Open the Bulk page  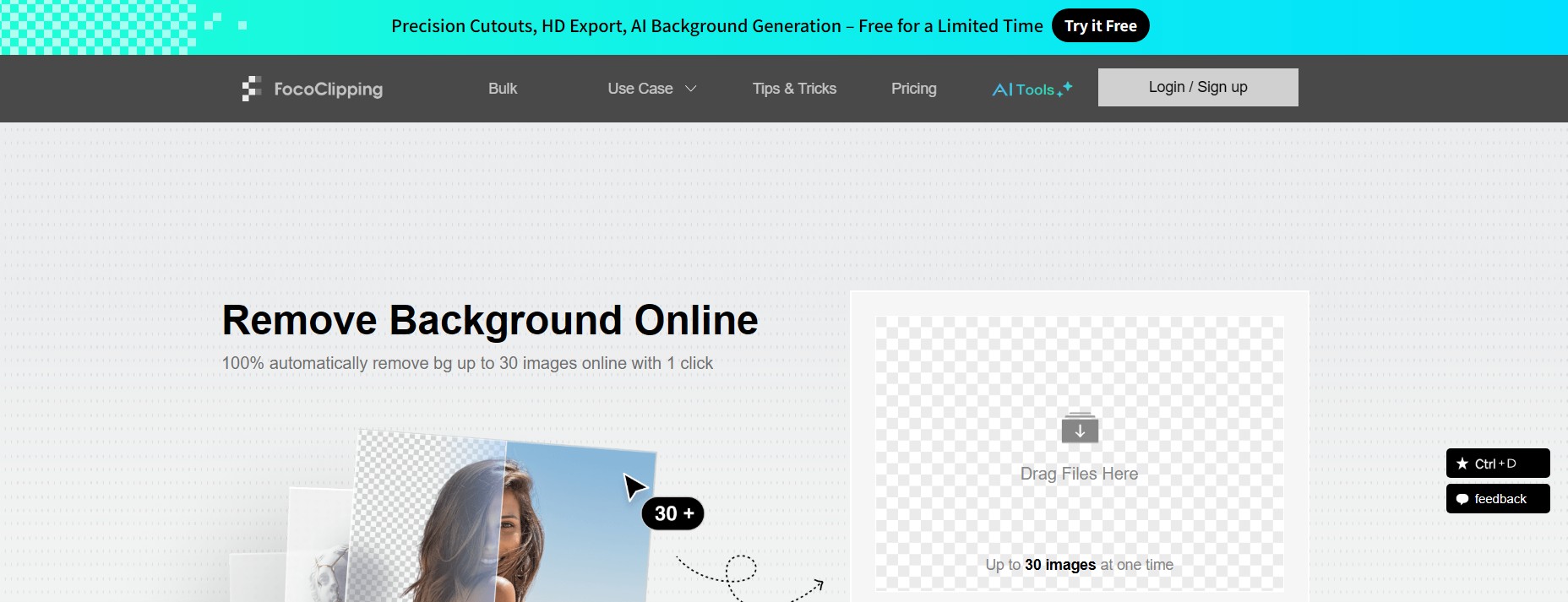click(x=503, y=89)
